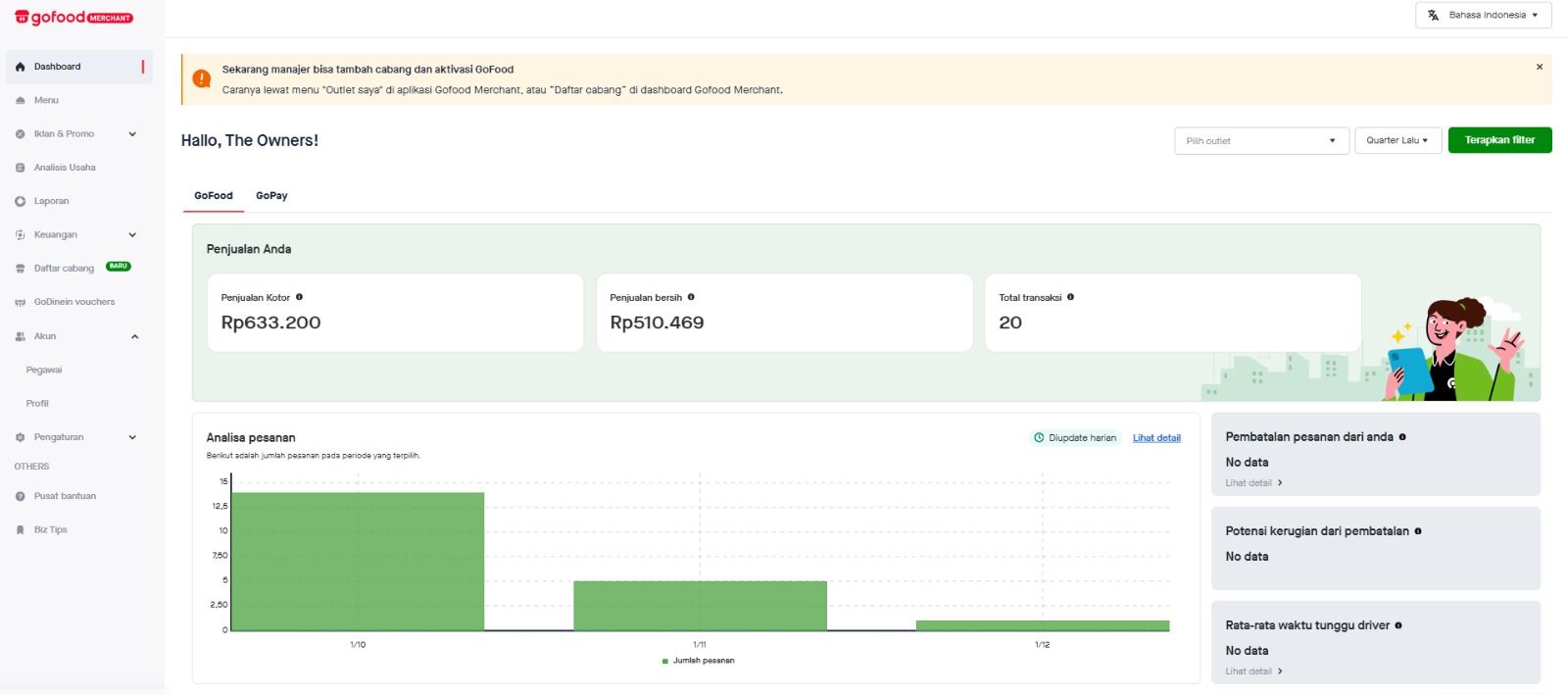The image size is (1568, 695).
Task: Switch to the GoPay tab
Action: pyautogui.click(x=271, y=196)
